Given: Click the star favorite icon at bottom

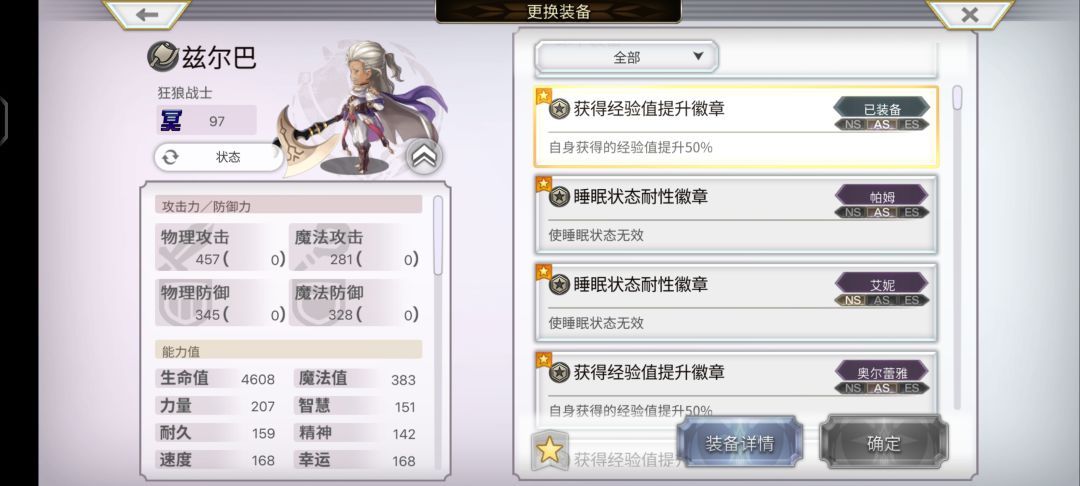Looking at the screenshot, I should tap(550, 451).
